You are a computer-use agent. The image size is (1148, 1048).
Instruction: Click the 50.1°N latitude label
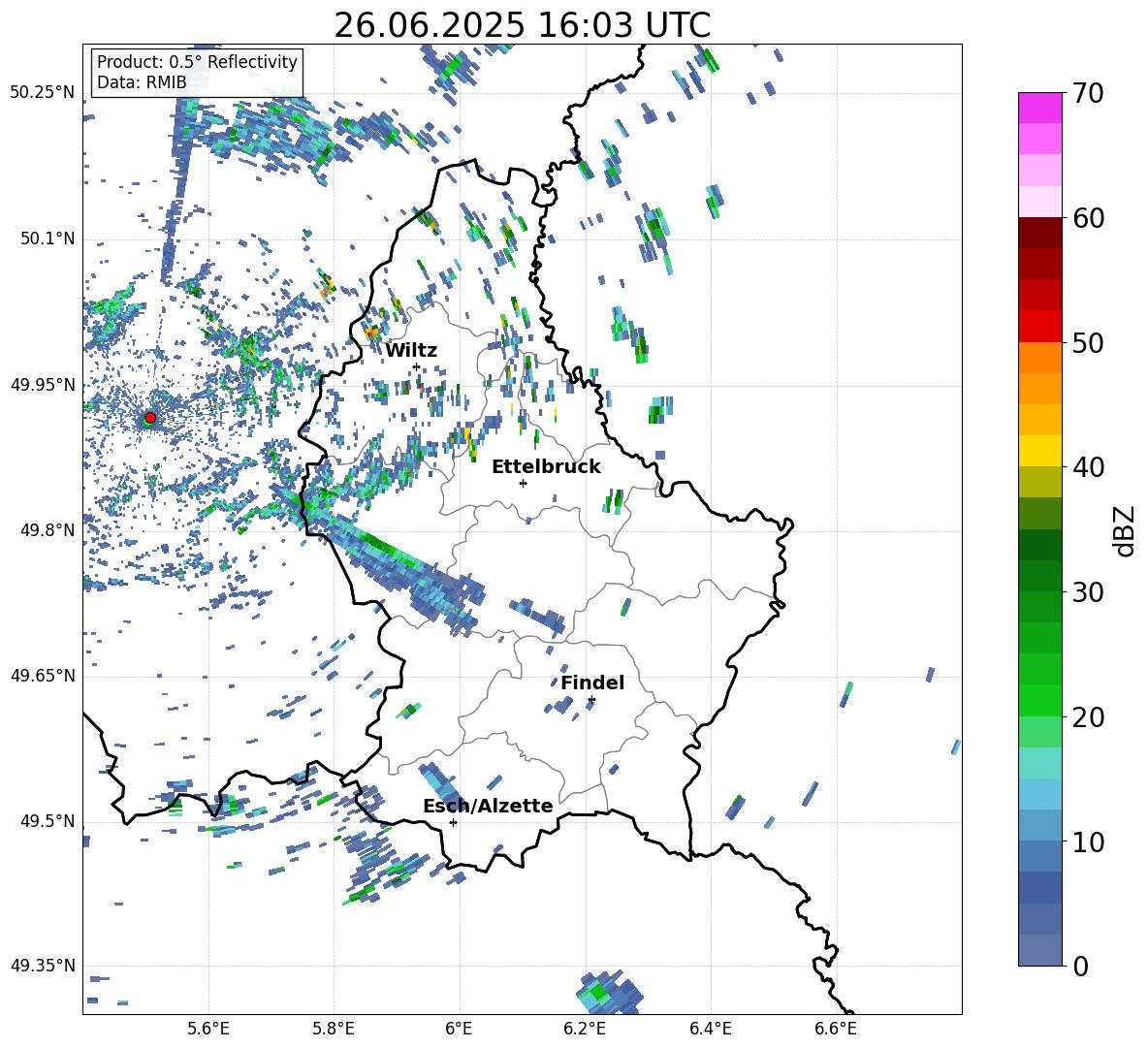[x=48, y=238]
